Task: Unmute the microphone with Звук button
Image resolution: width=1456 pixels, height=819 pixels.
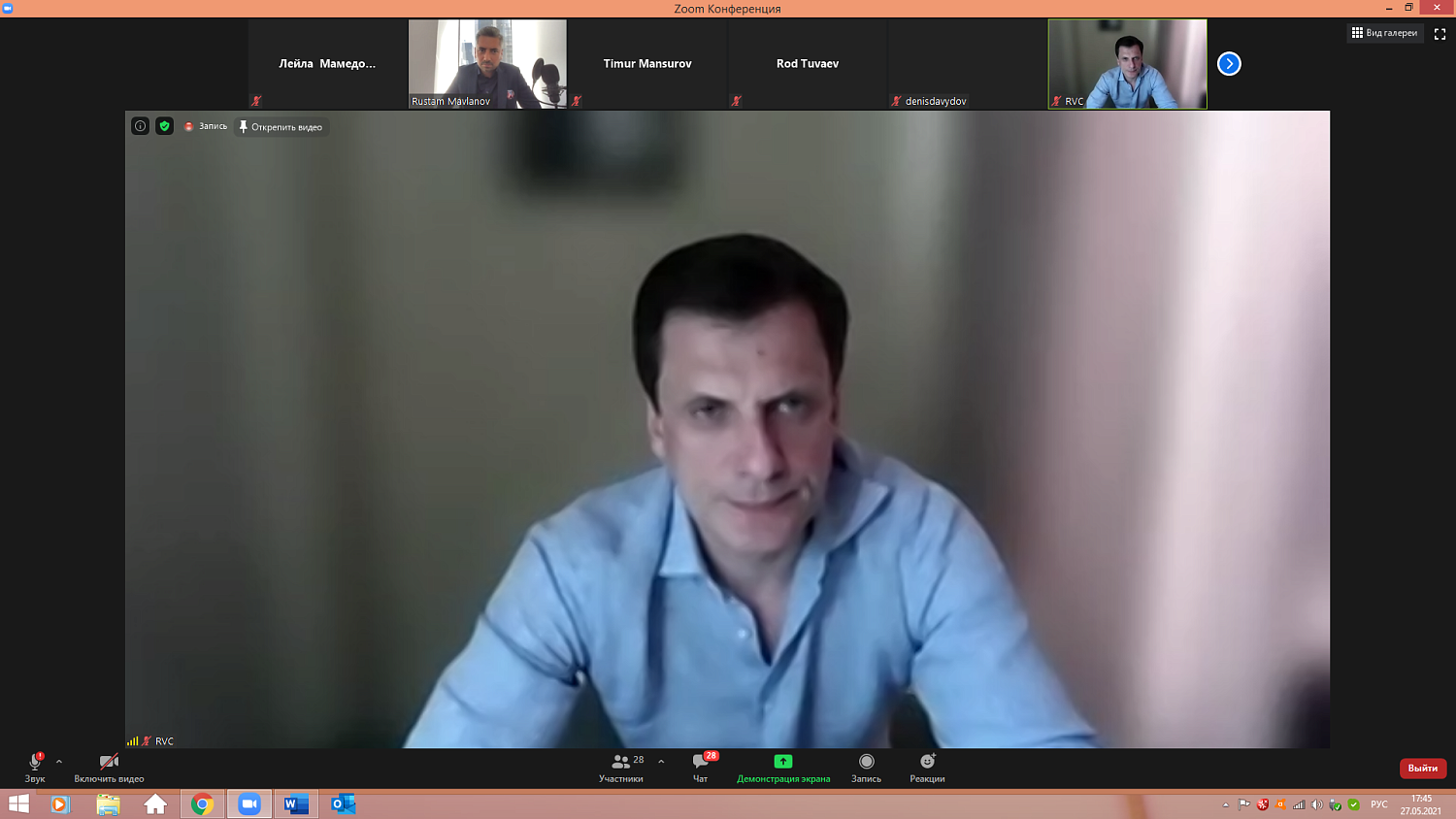Action: [35, 767]
